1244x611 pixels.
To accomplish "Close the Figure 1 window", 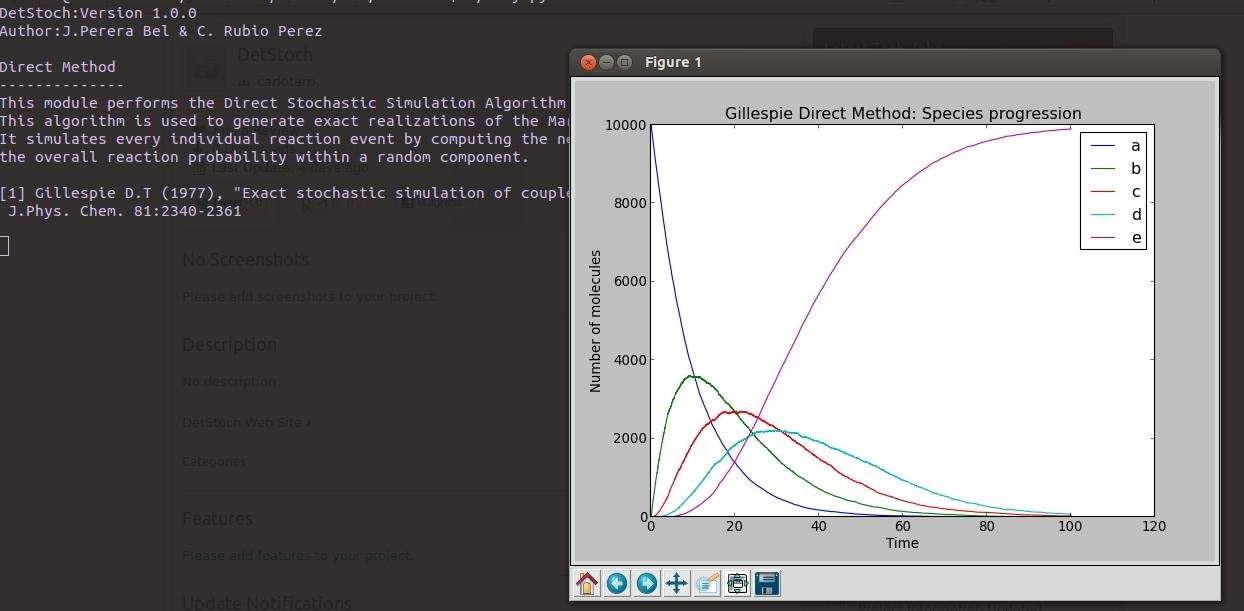I will [588, 62].
